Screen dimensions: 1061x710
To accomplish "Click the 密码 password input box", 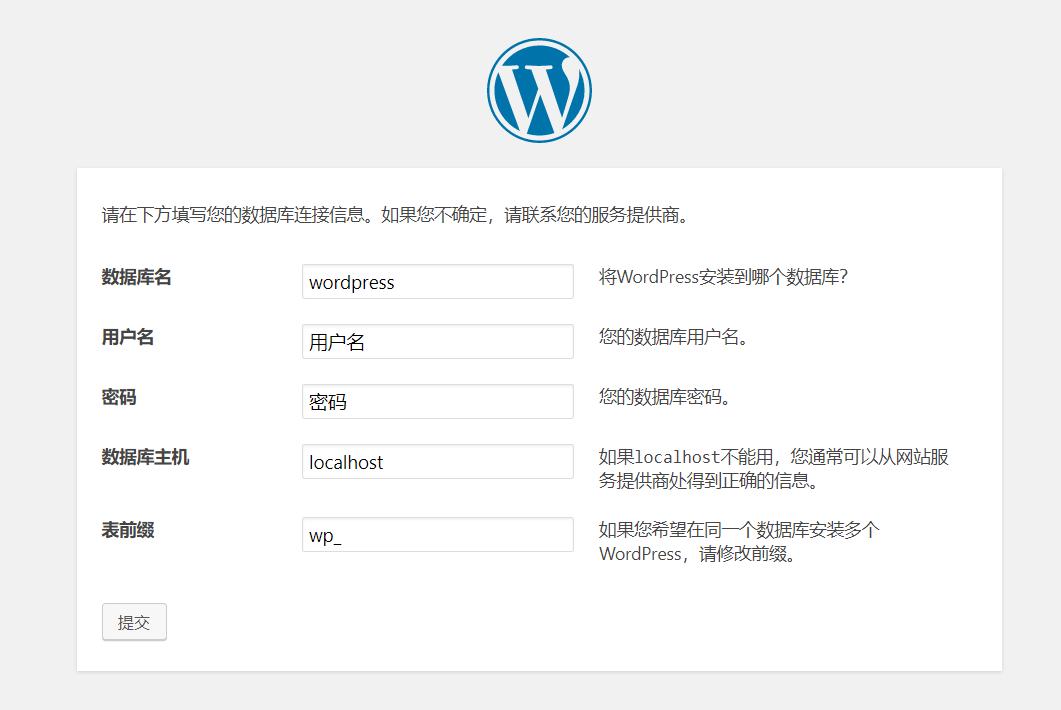I will [437, 401].
